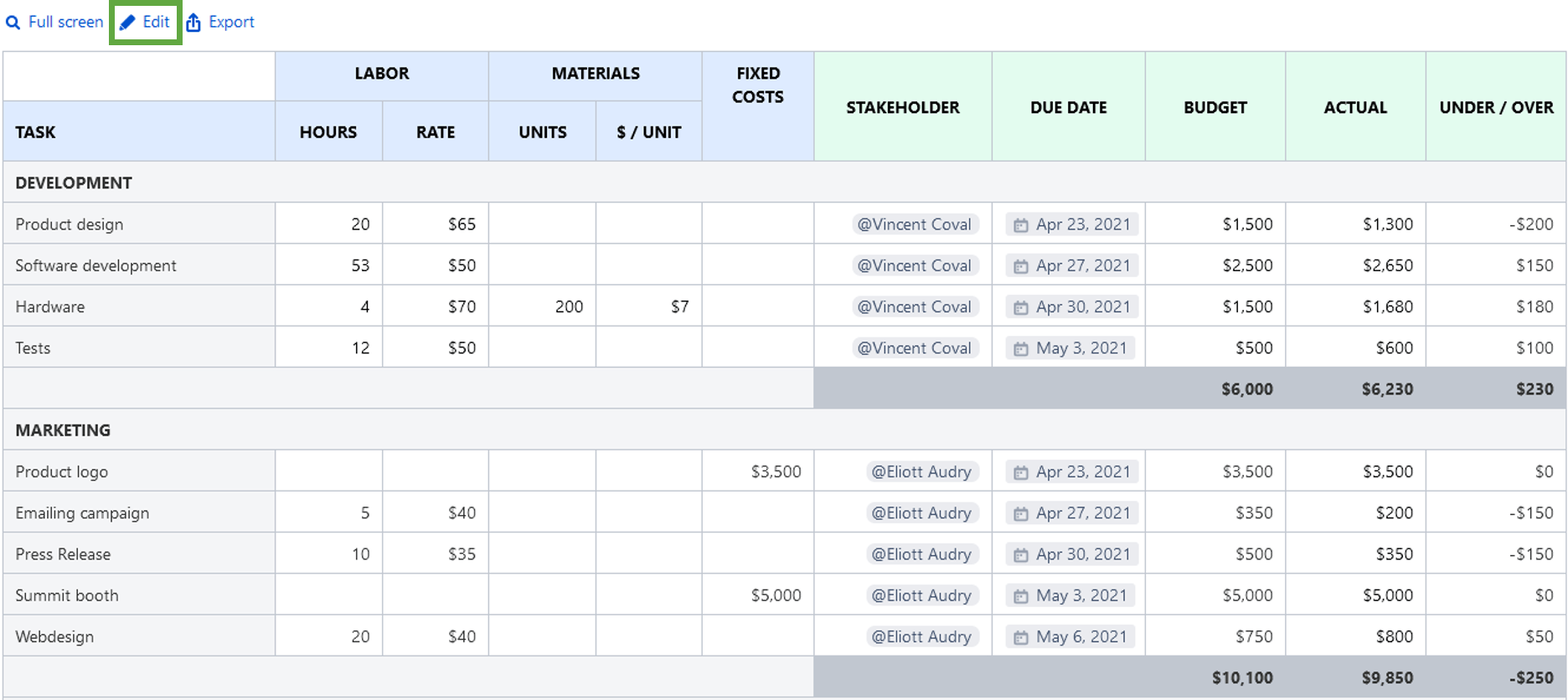Click the Full screen link
This screenshot has width=1568, height=700.
(64, 22)
